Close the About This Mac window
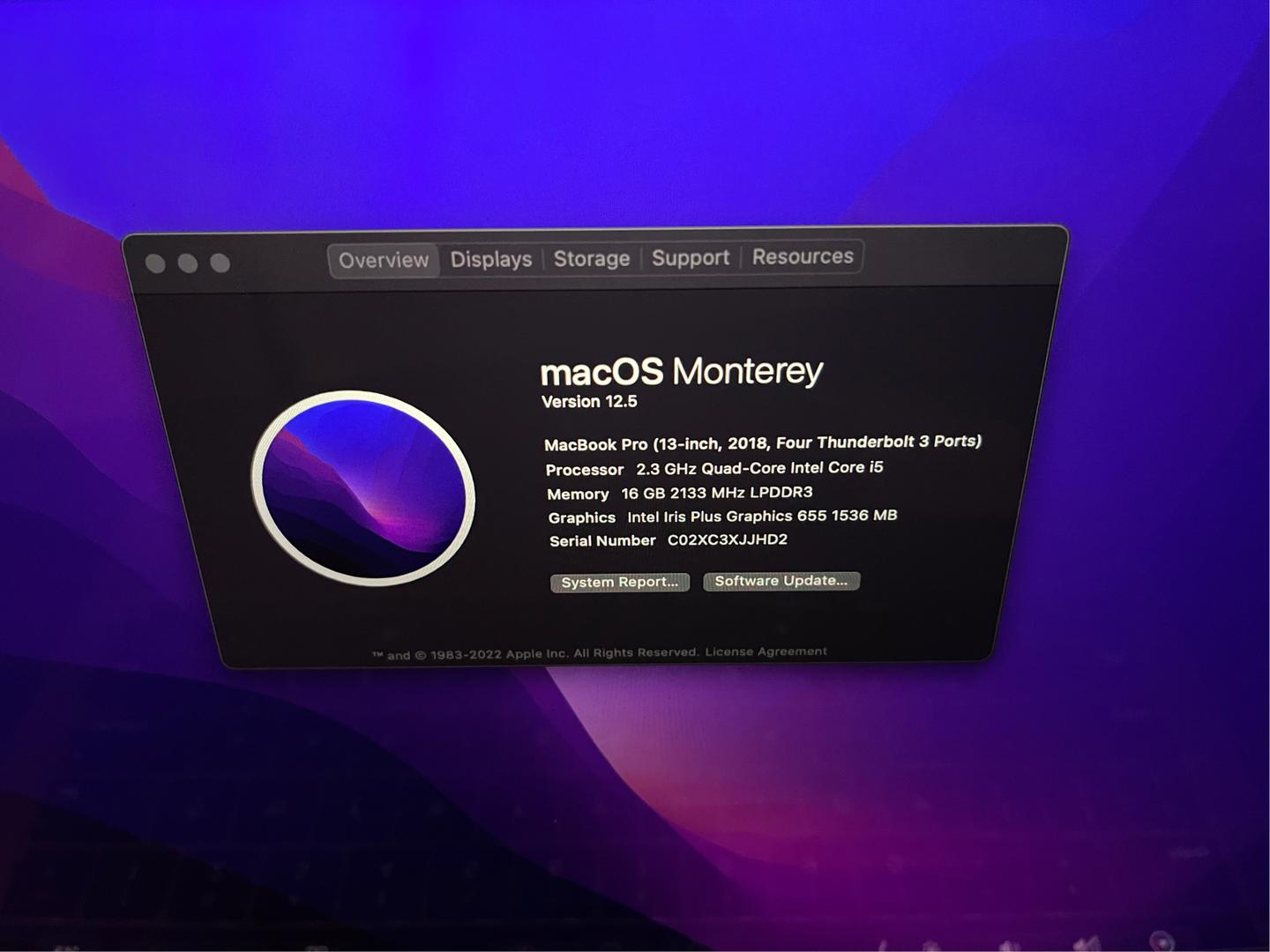 point(155,264)
